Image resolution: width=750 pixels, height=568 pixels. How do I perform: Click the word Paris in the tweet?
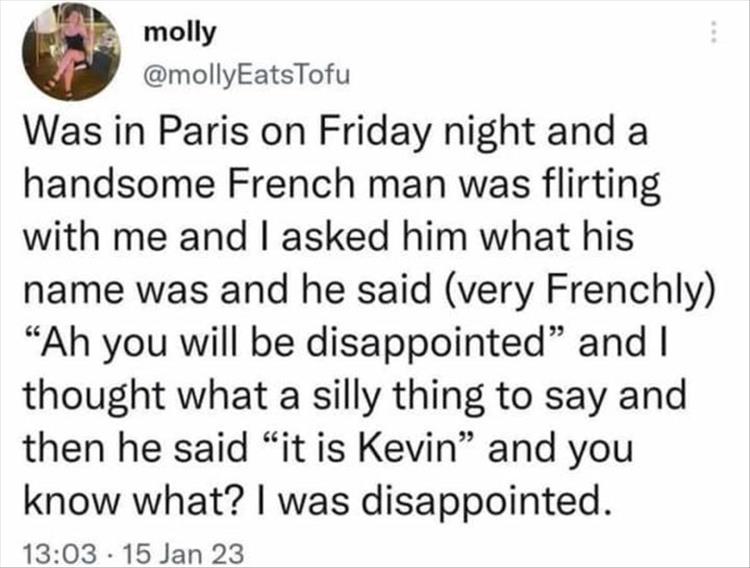[197, 133]
